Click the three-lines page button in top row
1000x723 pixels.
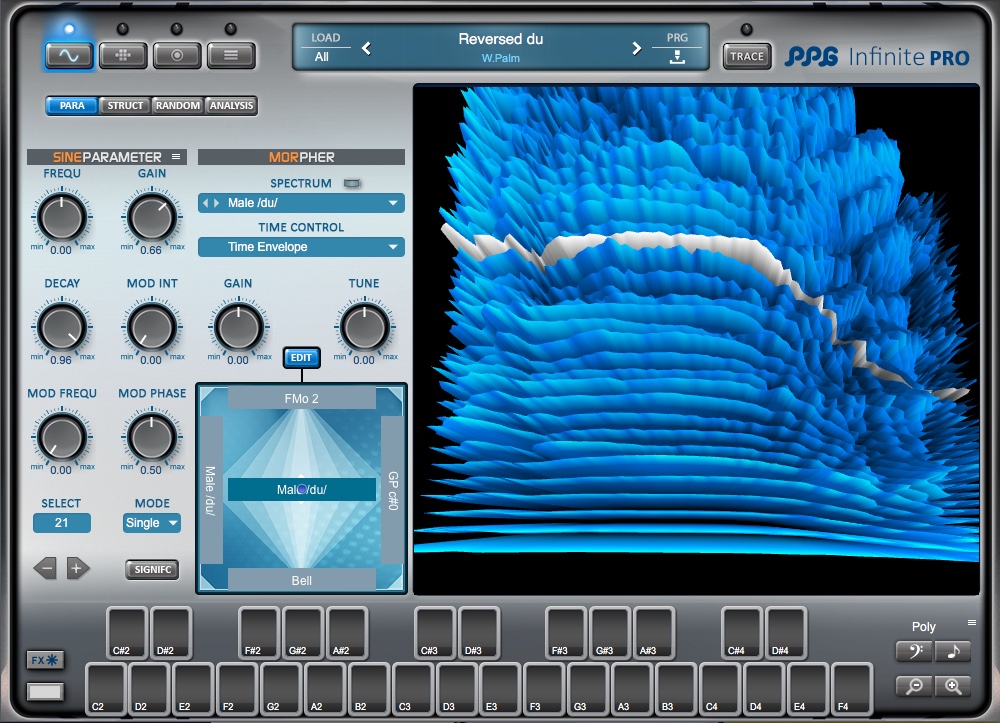tap(231, 55)
